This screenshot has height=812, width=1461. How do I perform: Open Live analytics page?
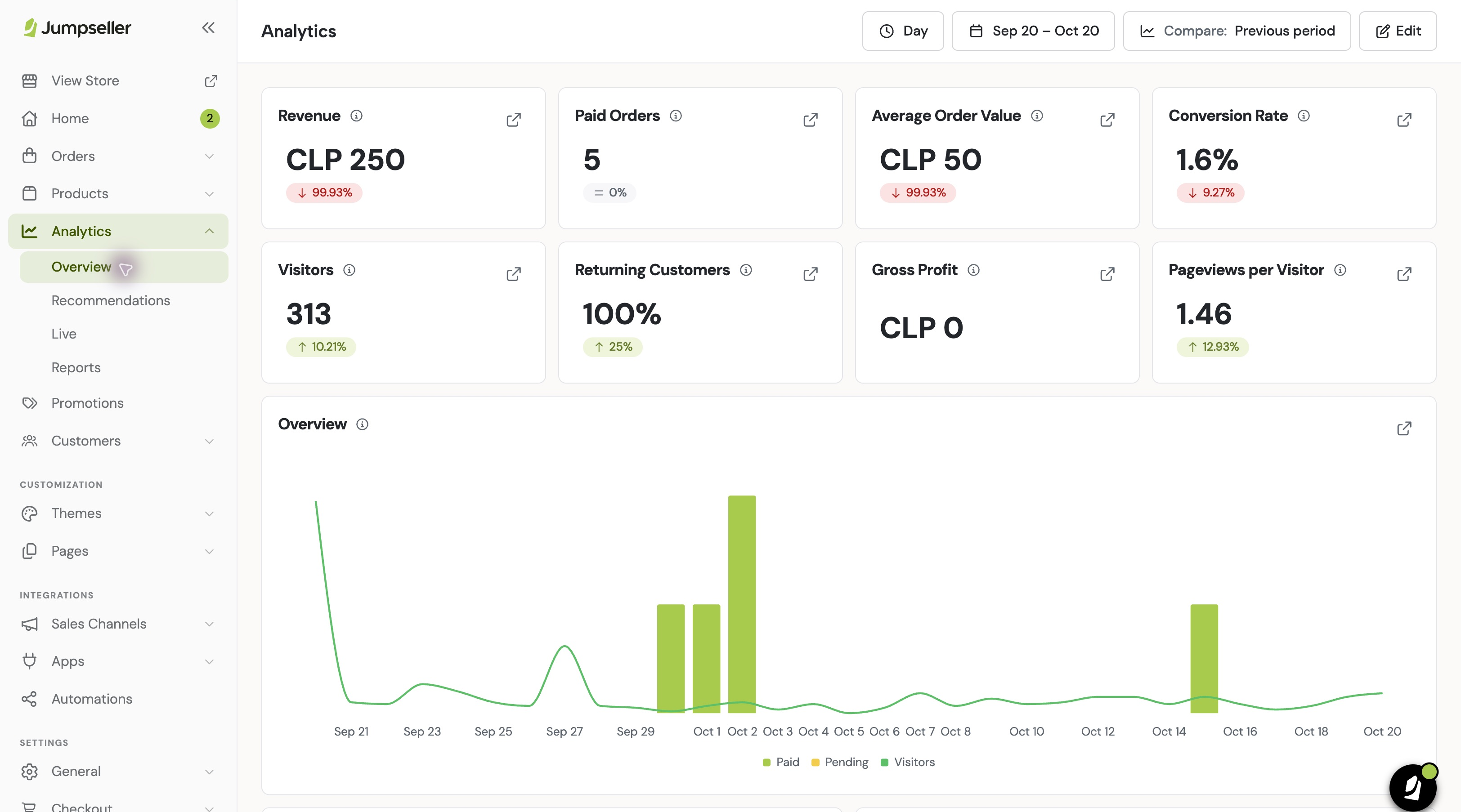(124, 334)
